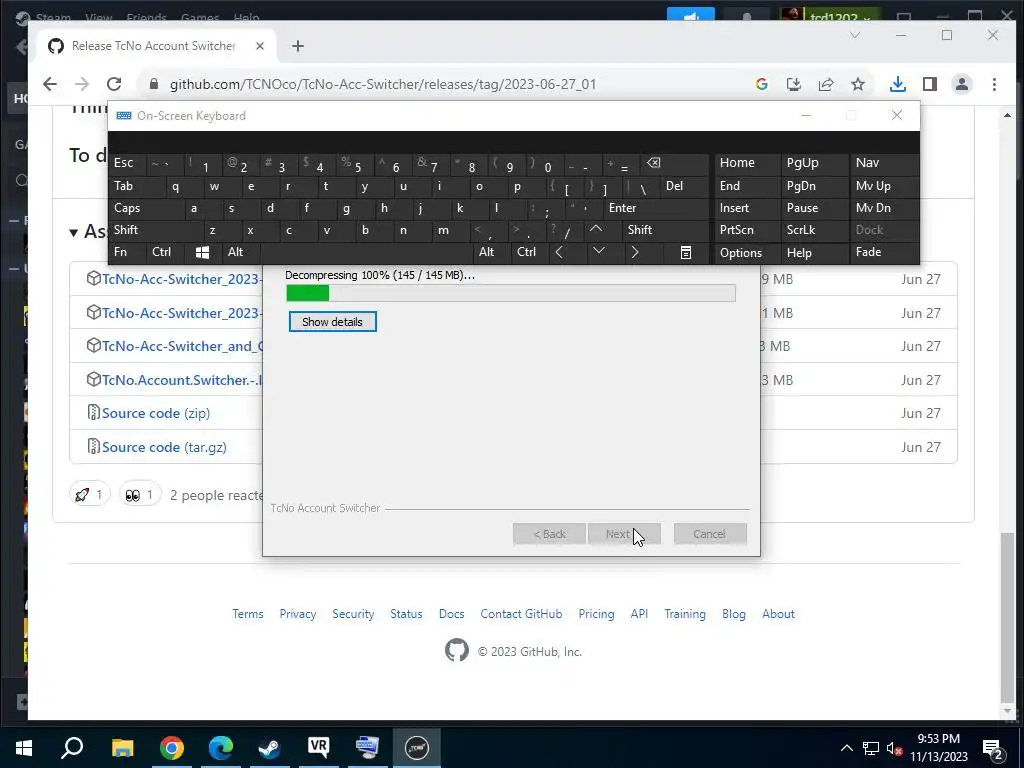Click the GitHub logo in the footer
1024x768 pixels.
456,650
